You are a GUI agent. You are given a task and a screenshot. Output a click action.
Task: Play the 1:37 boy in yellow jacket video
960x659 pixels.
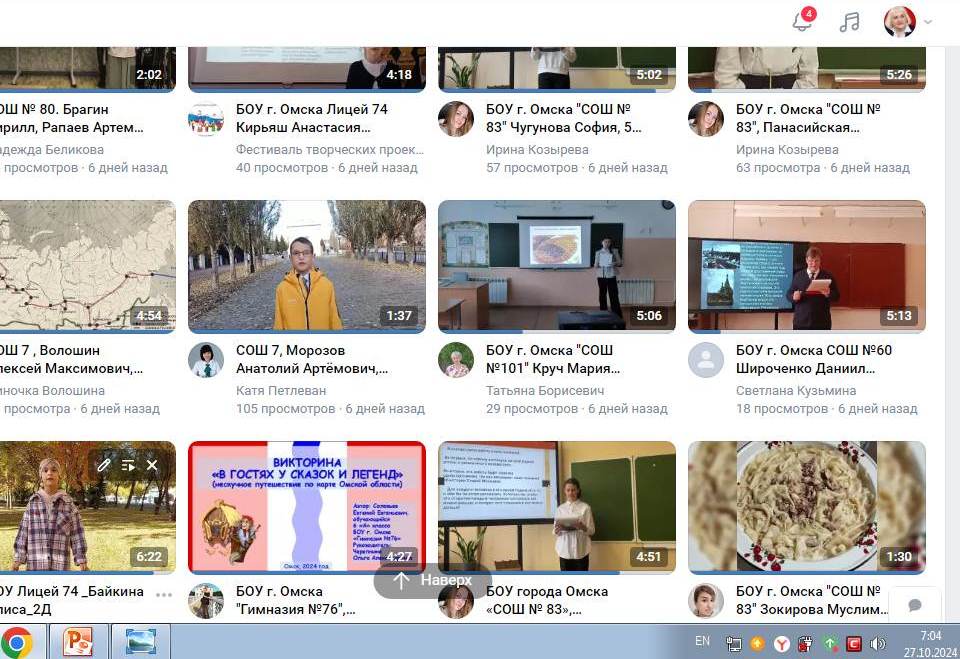[307, 266]
